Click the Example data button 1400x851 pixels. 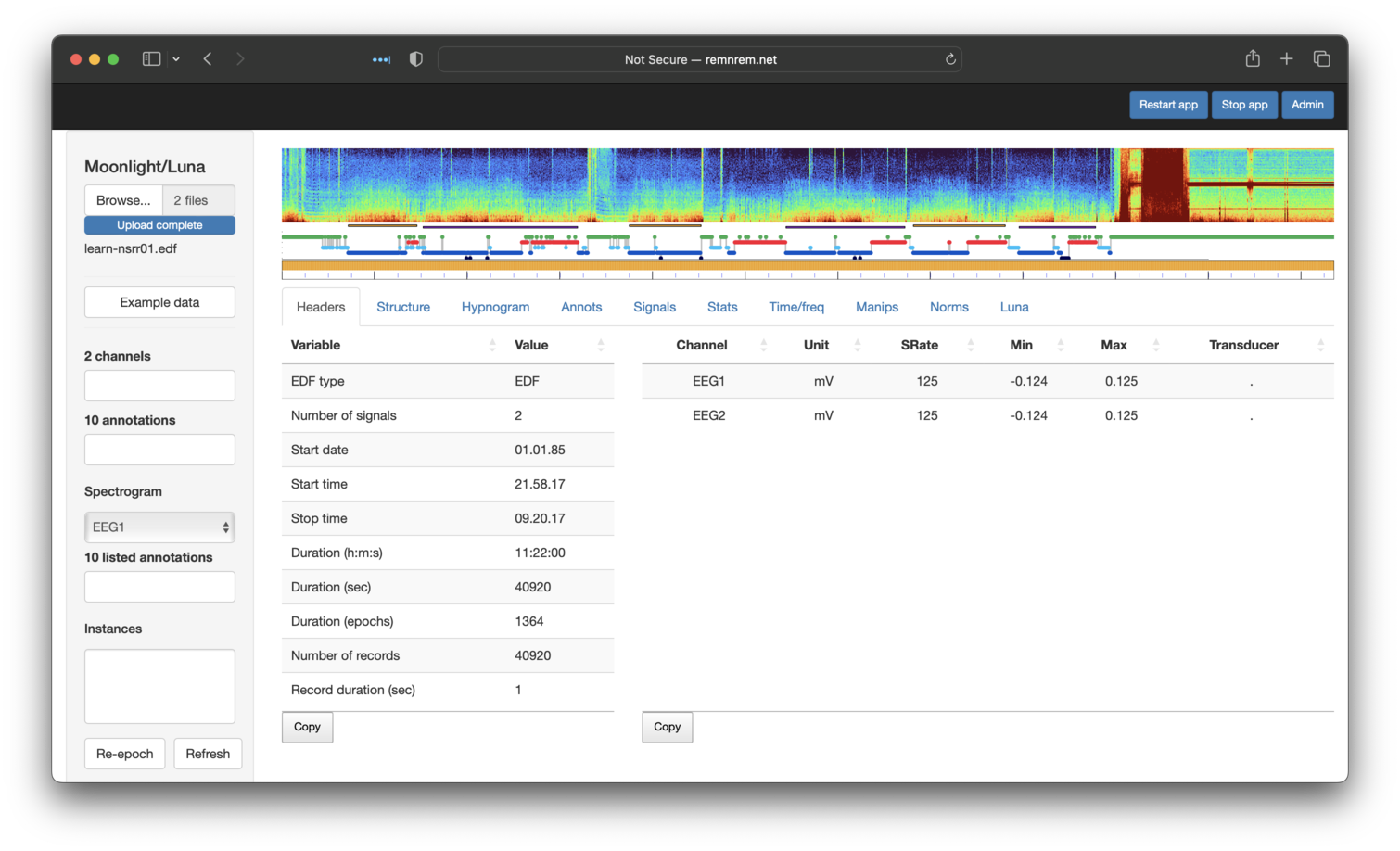click(159, 302)
